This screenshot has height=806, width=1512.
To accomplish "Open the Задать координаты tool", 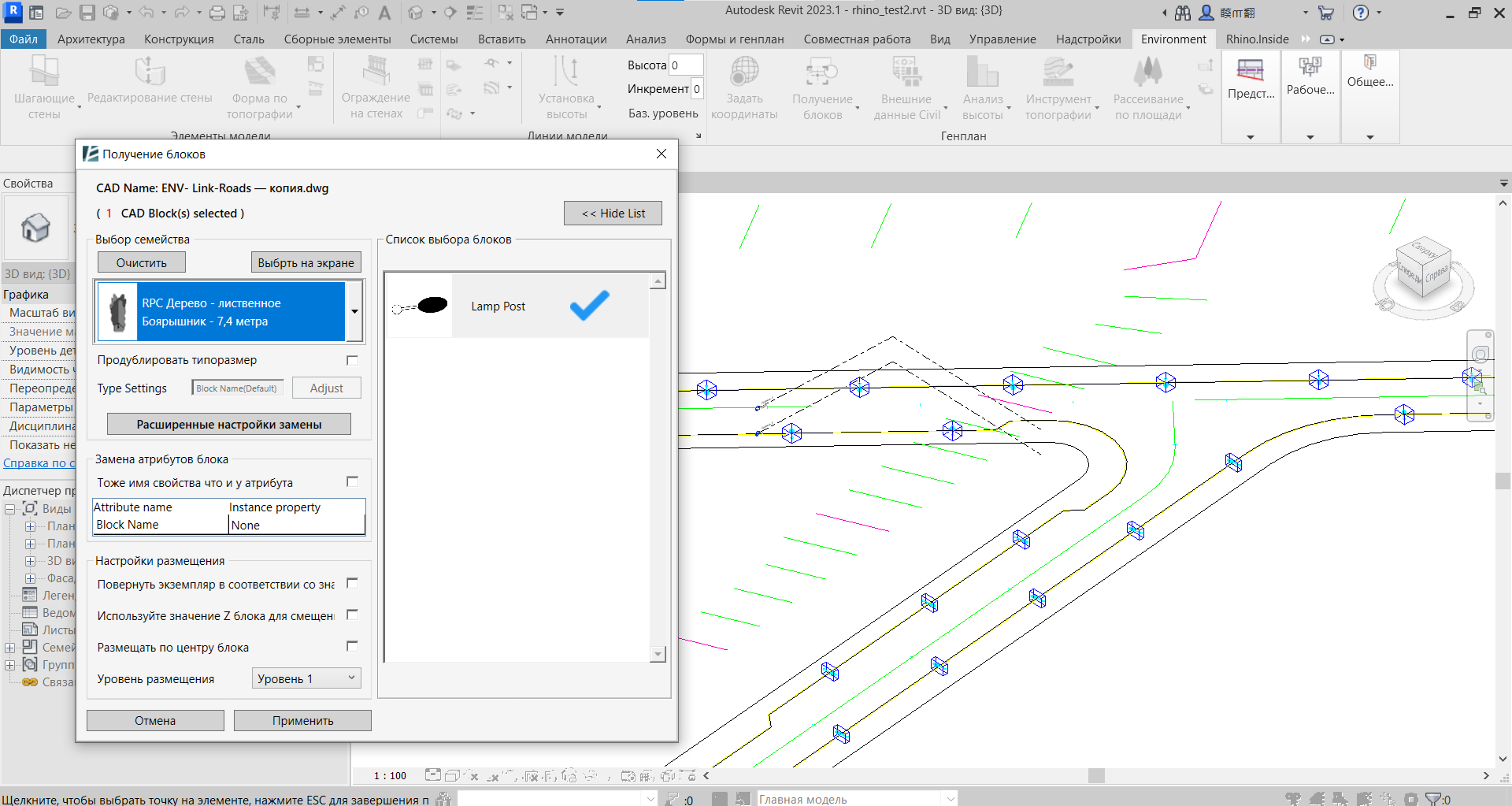I will (744, 87).
